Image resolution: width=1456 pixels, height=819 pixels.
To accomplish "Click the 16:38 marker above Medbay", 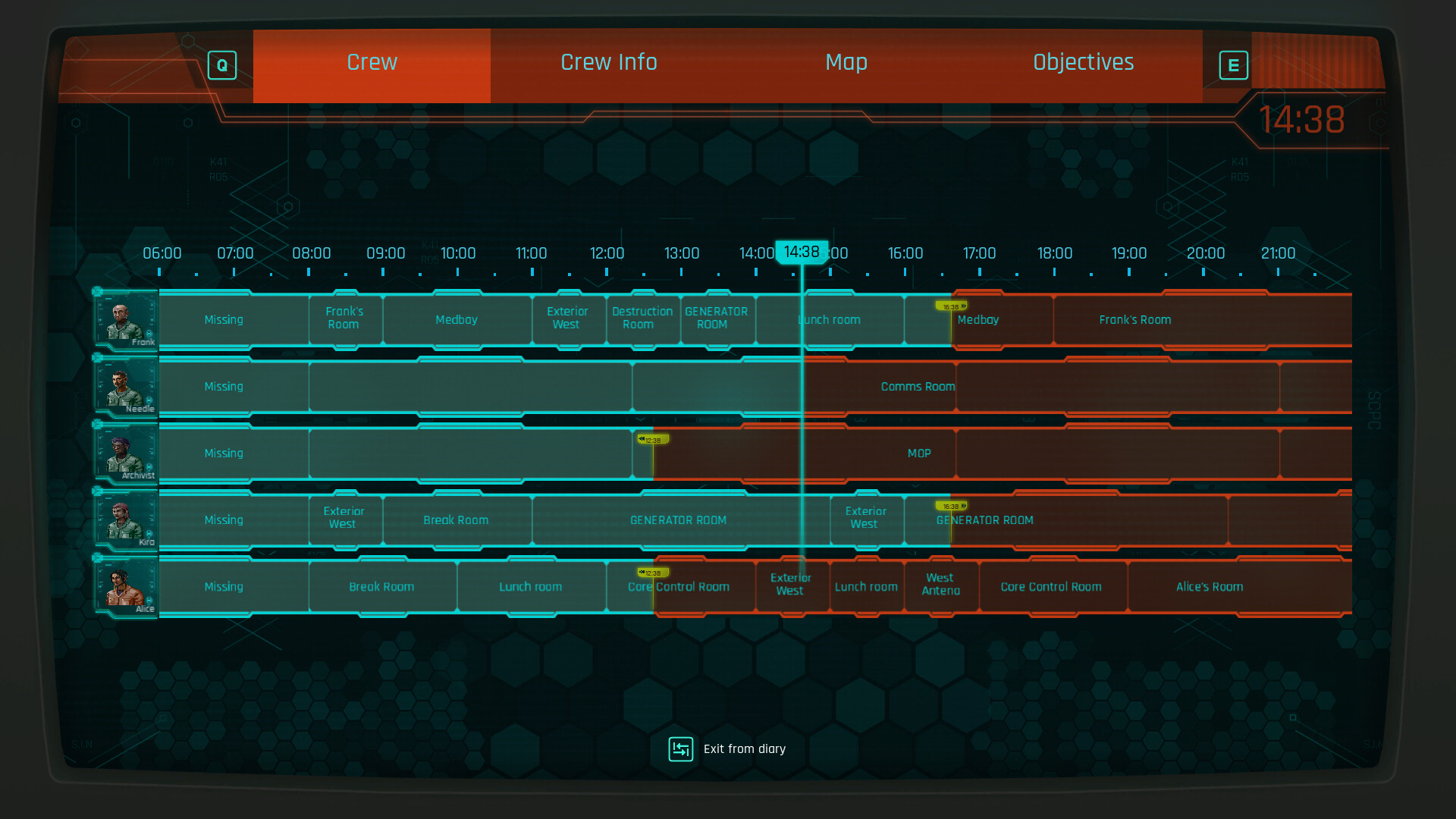I will [951, 304].
